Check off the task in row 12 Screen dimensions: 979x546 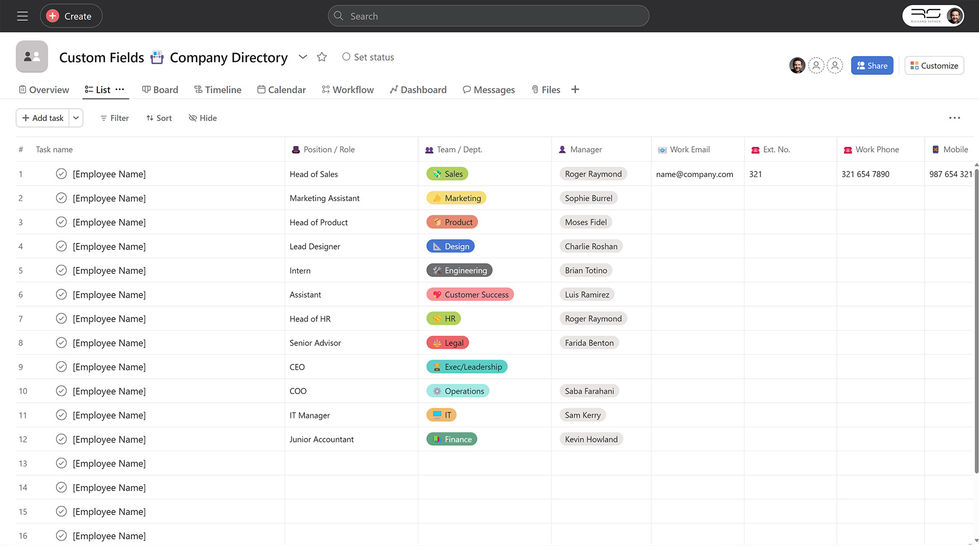coord(61,439)
